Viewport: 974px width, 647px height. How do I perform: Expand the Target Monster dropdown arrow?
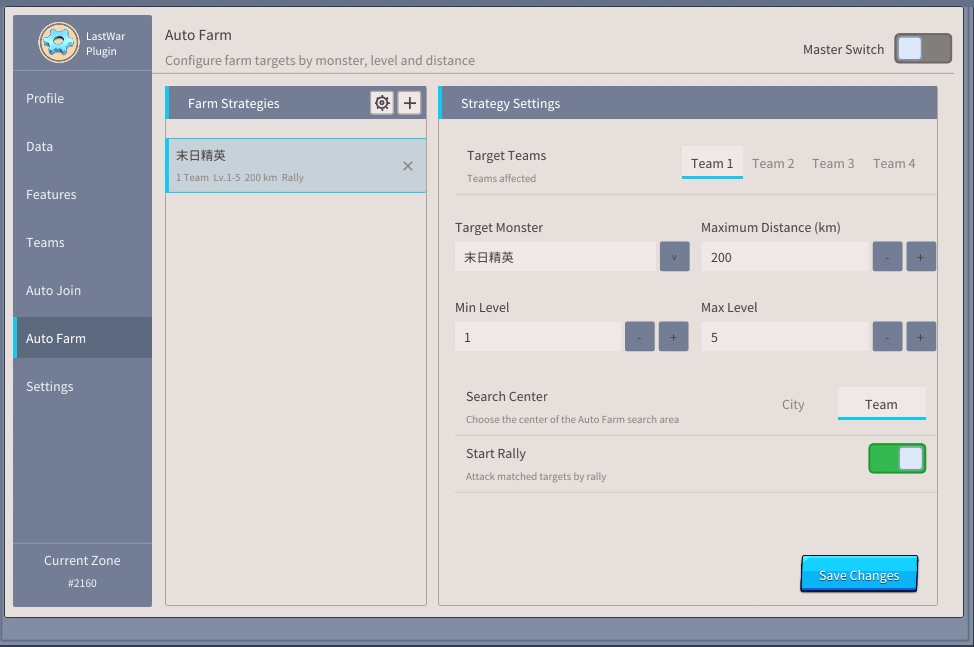pyautogui.click(x=674, y=257)
